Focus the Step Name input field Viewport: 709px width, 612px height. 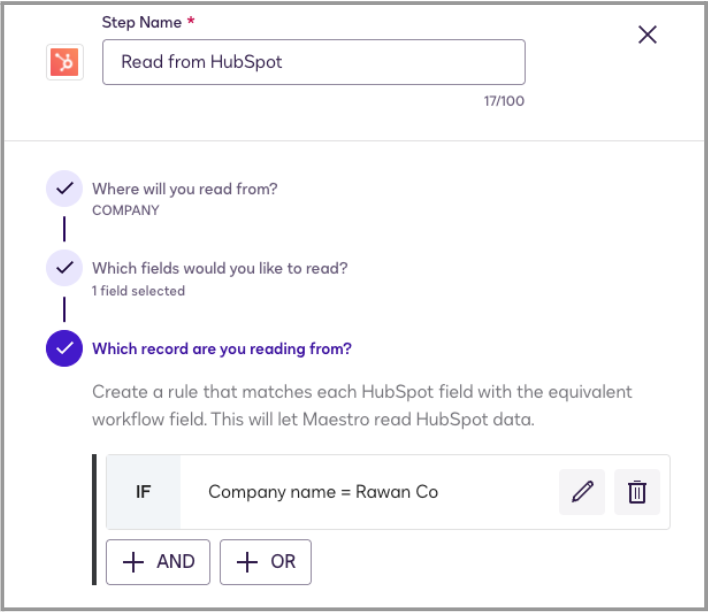tap(314, 62)
